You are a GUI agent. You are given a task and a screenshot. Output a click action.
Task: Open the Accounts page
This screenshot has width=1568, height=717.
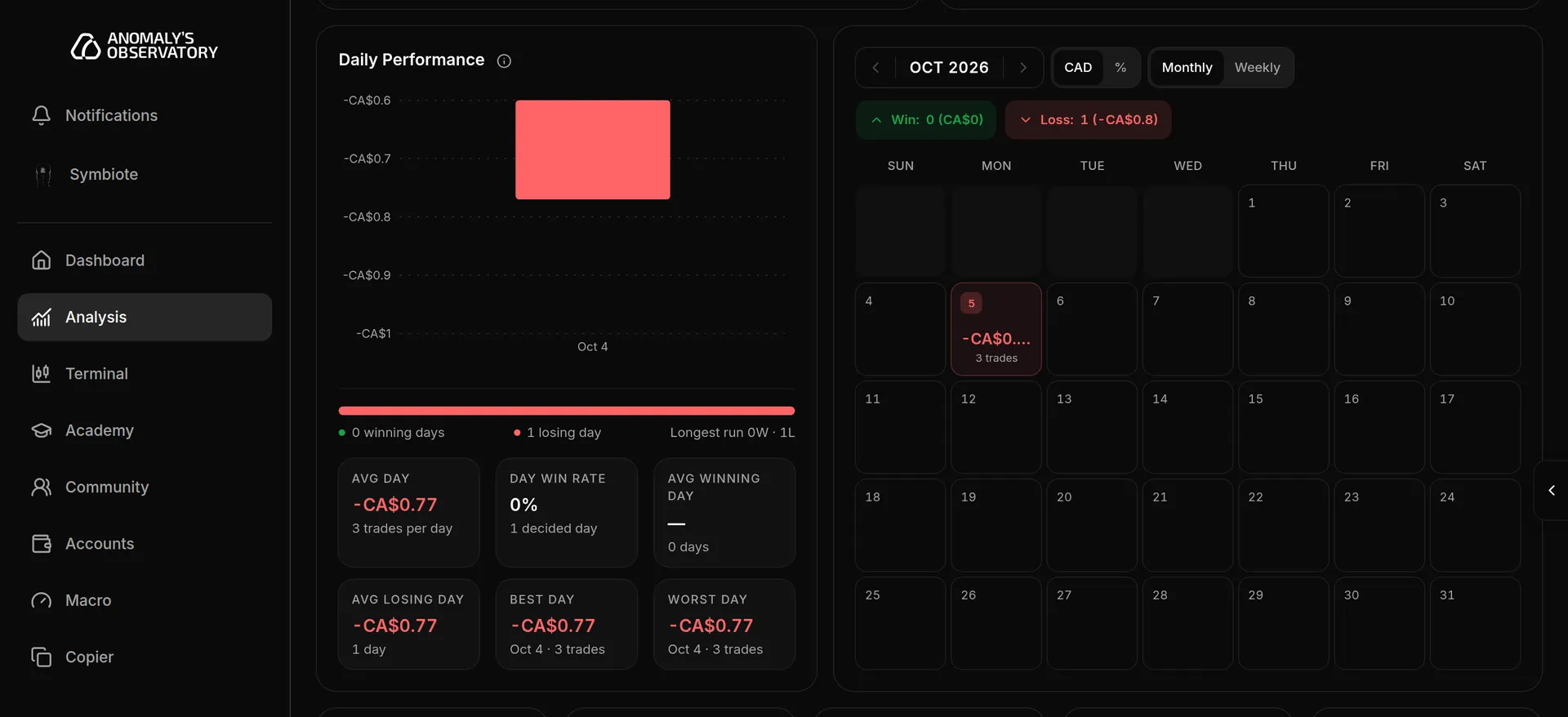[145, 544]
